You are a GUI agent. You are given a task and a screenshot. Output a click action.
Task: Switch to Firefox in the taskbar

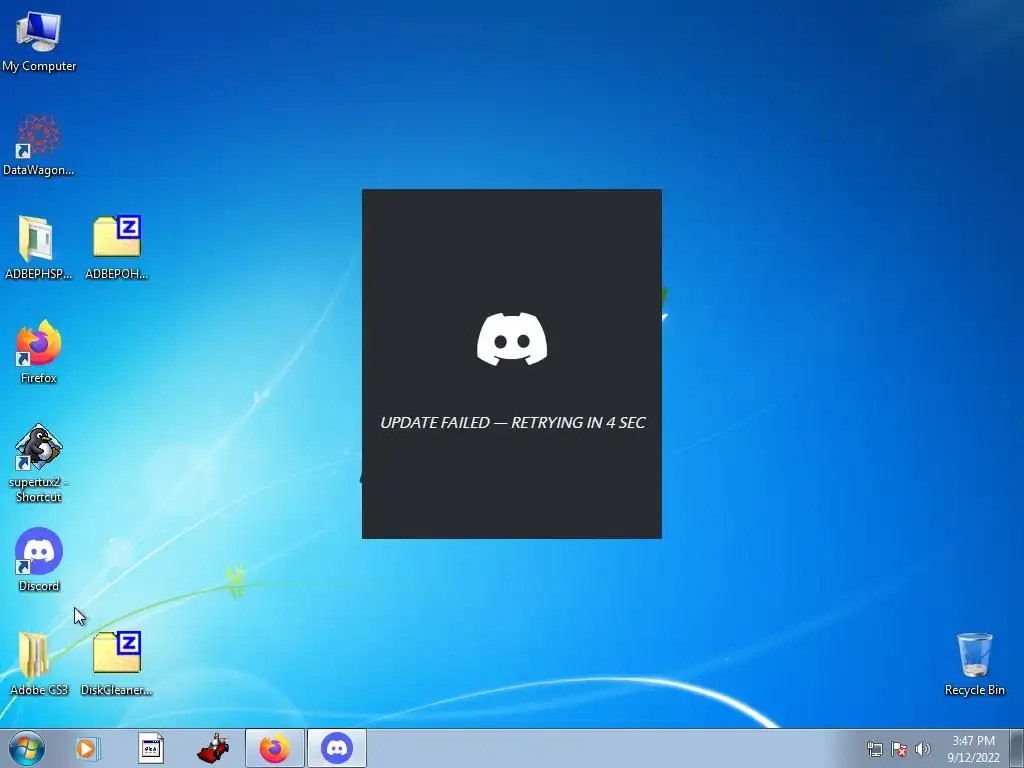tap(275, 748)
